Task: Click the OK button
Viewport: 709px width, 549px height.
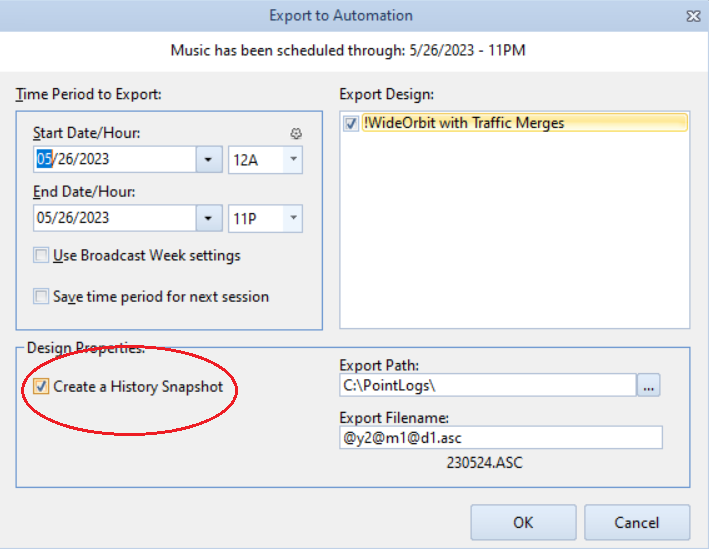Action: pos(523,522)
